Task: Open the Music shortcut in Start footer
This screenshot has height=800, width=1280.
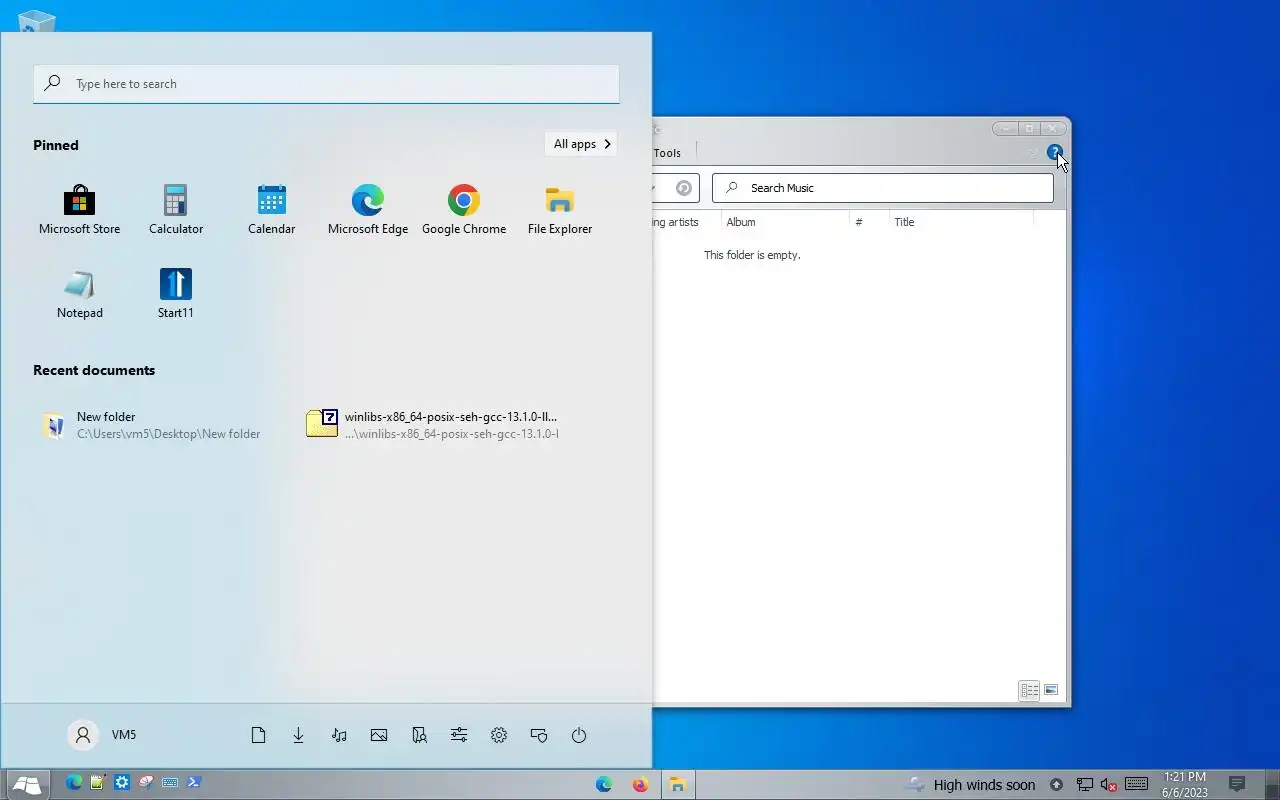Action: 339,735
